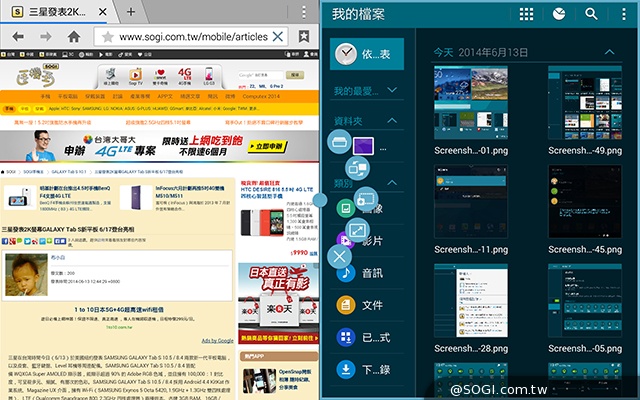This screenshot has width=640, height=400.
Task: Open a new browser tab
Action: point(131,12)
